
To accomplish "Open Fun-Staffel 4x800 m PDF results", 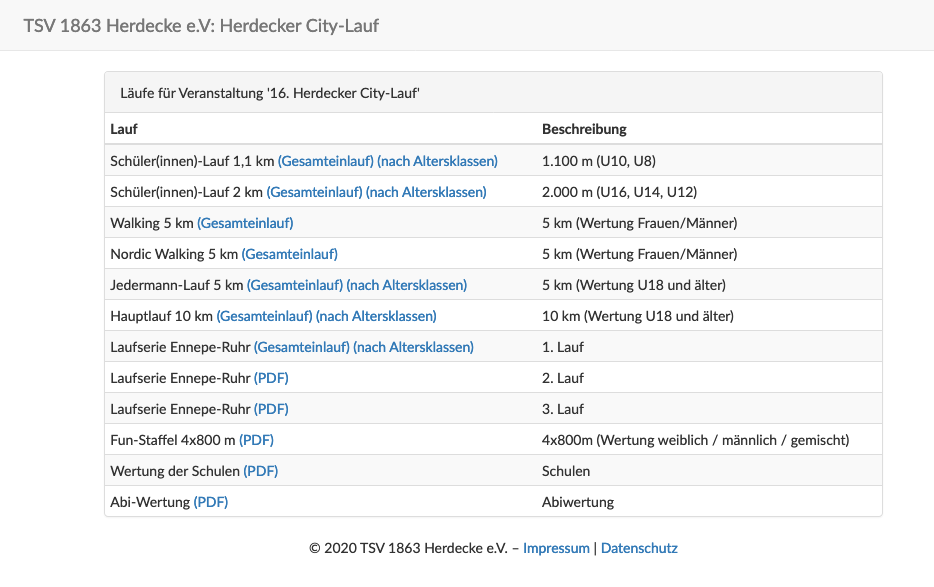I will (x=257, y=439).
